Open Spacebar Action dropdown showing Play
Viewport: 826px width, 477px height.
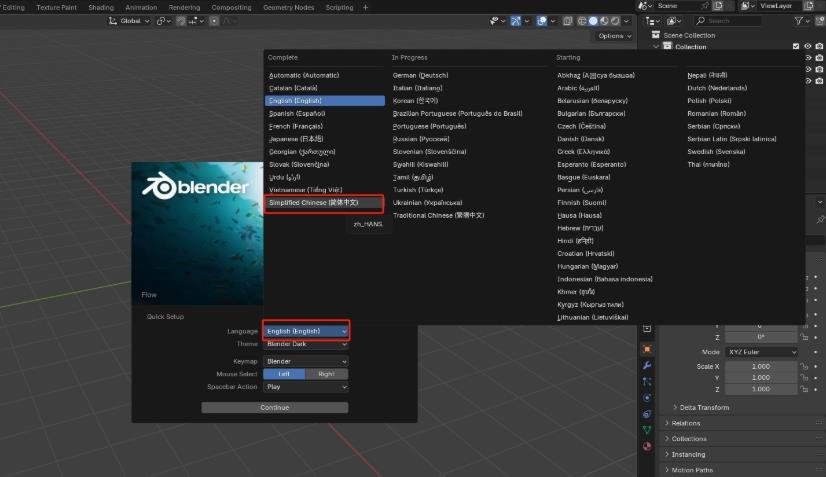coord(306,387)
